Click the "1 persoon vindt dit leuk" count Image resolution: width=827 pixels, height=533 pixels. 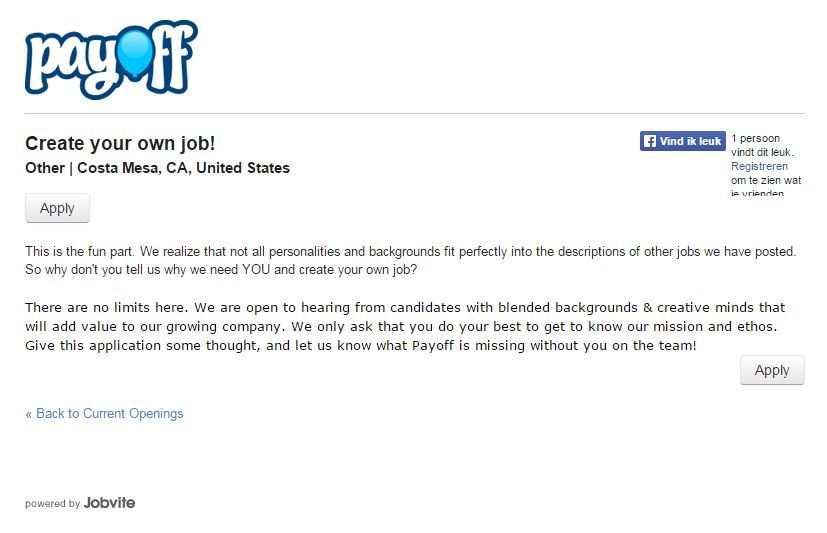(x=762, y=145)
